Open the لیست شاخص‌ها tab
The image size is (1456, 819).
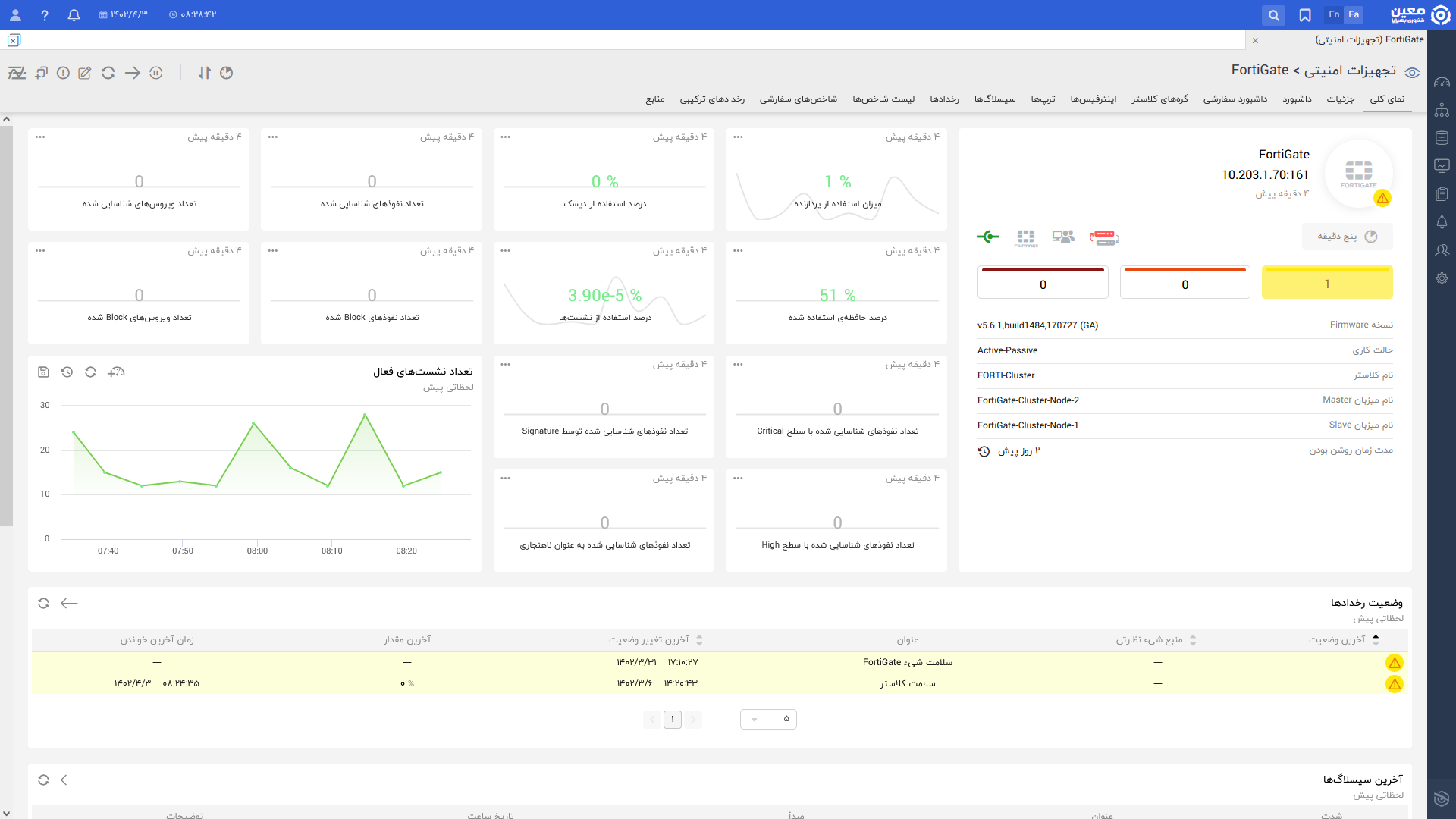click(x=883, y=99)
